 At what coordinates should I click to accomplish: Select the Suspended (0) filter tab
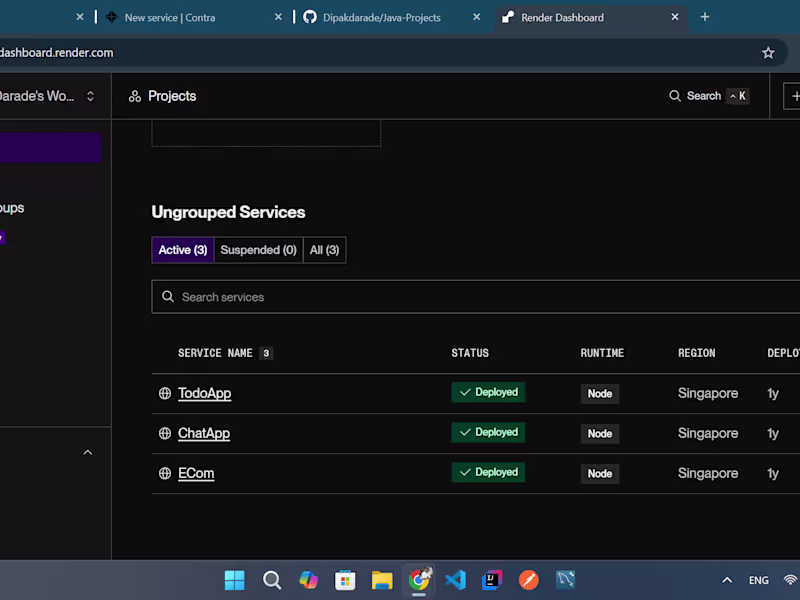click(x=258, y=250)
